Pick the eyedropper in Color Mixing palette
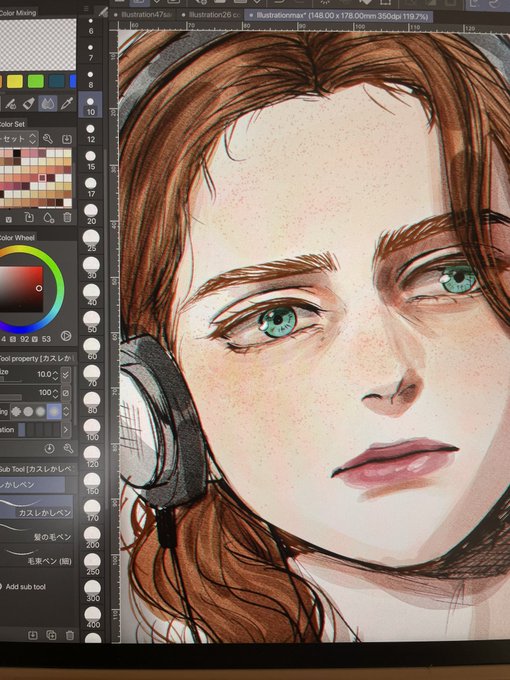Viewport: 510px width, 680px height. (67, 104)
